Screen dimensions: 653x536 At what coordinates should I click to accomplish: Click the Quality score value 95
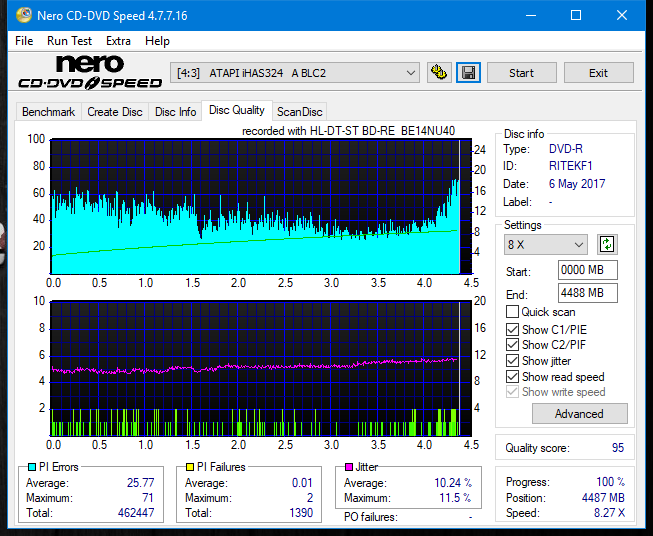[618, 448]
